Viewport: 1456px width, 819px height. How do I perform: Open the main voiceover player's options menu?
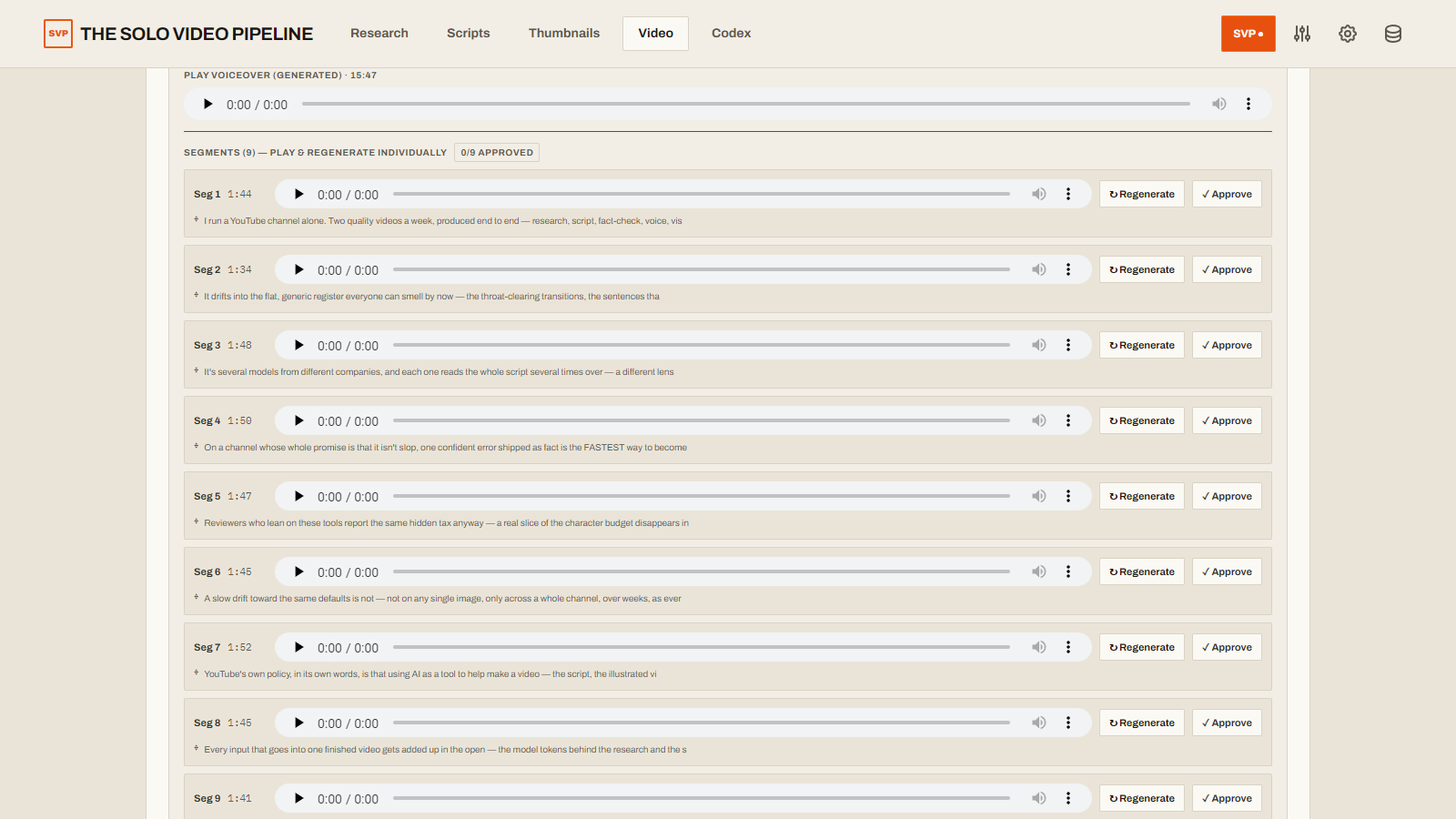click(1249, 105)
